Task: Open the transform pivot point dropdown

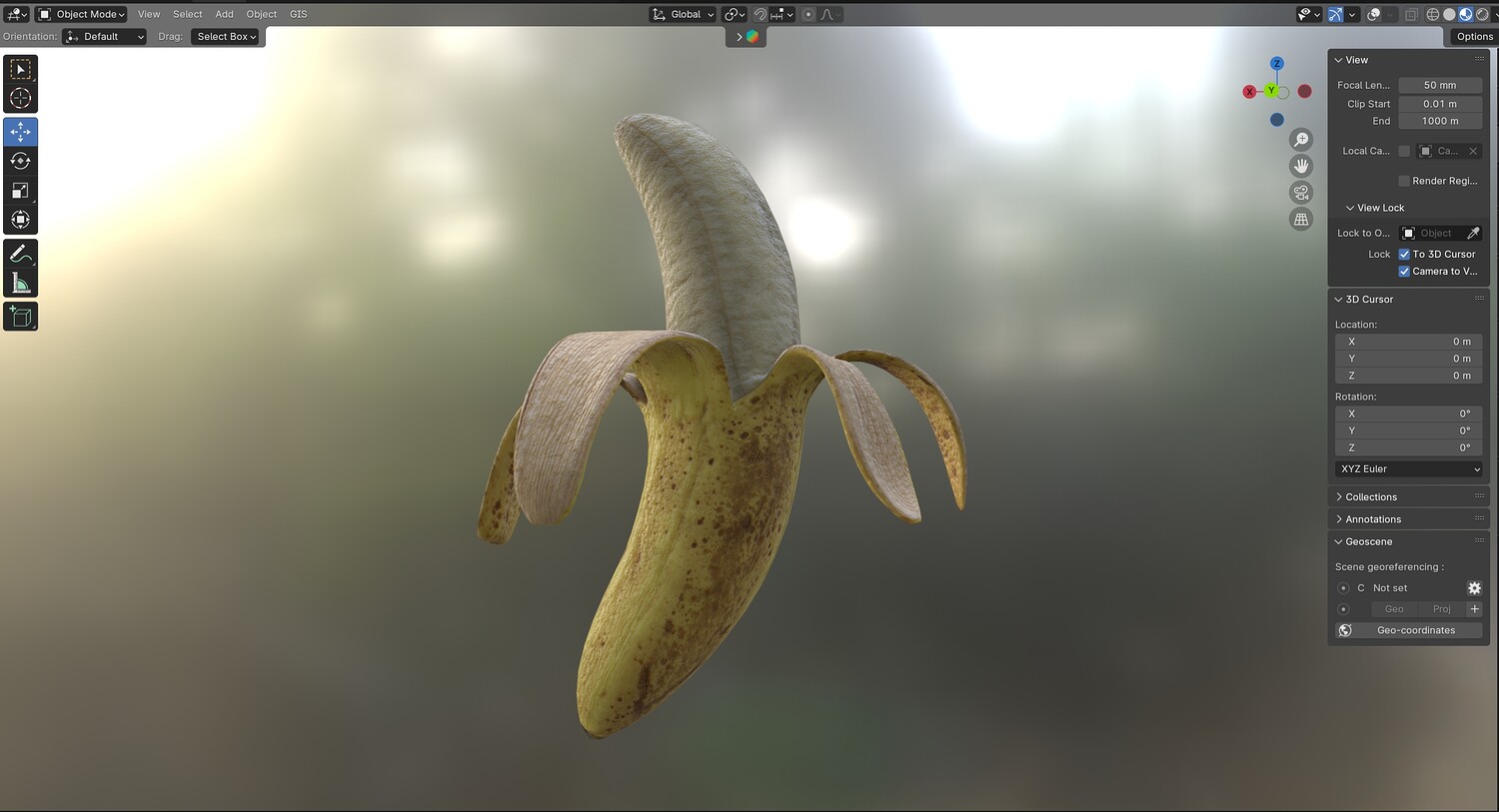Action: 736,14
